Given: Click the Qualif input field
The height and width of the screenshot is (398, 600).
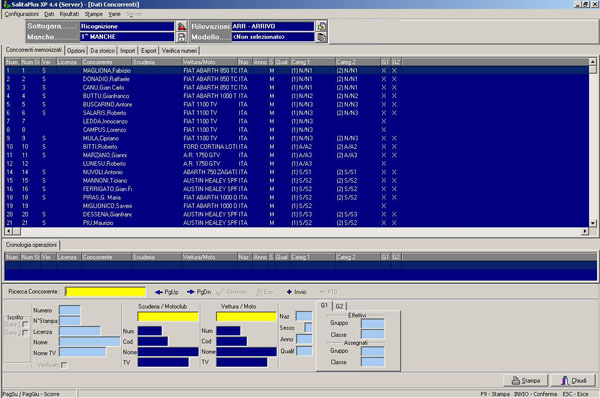Looking at the screenshot, I should [x=304, y=351].
